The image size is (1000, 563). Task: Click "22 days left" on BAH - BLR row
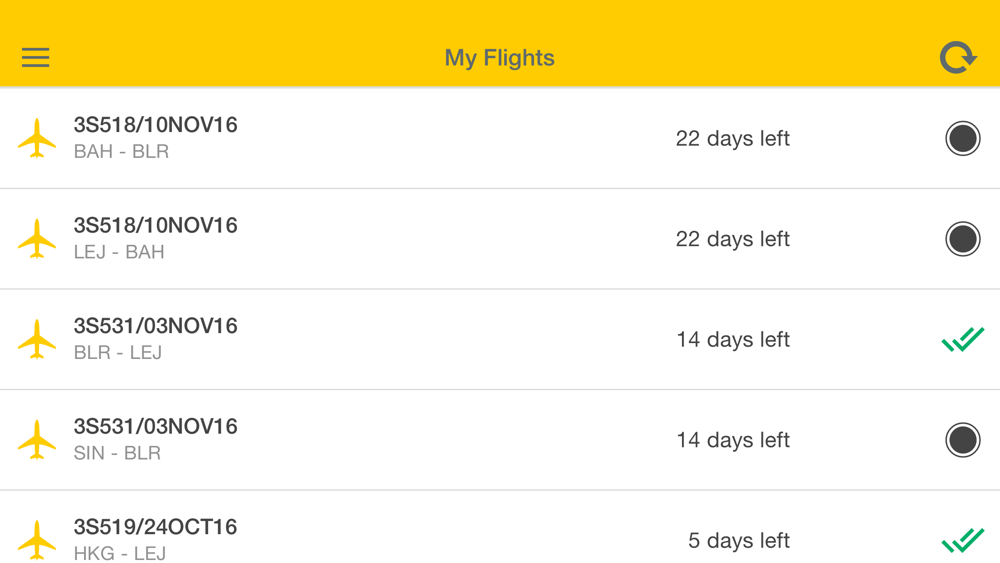point(732,139)
